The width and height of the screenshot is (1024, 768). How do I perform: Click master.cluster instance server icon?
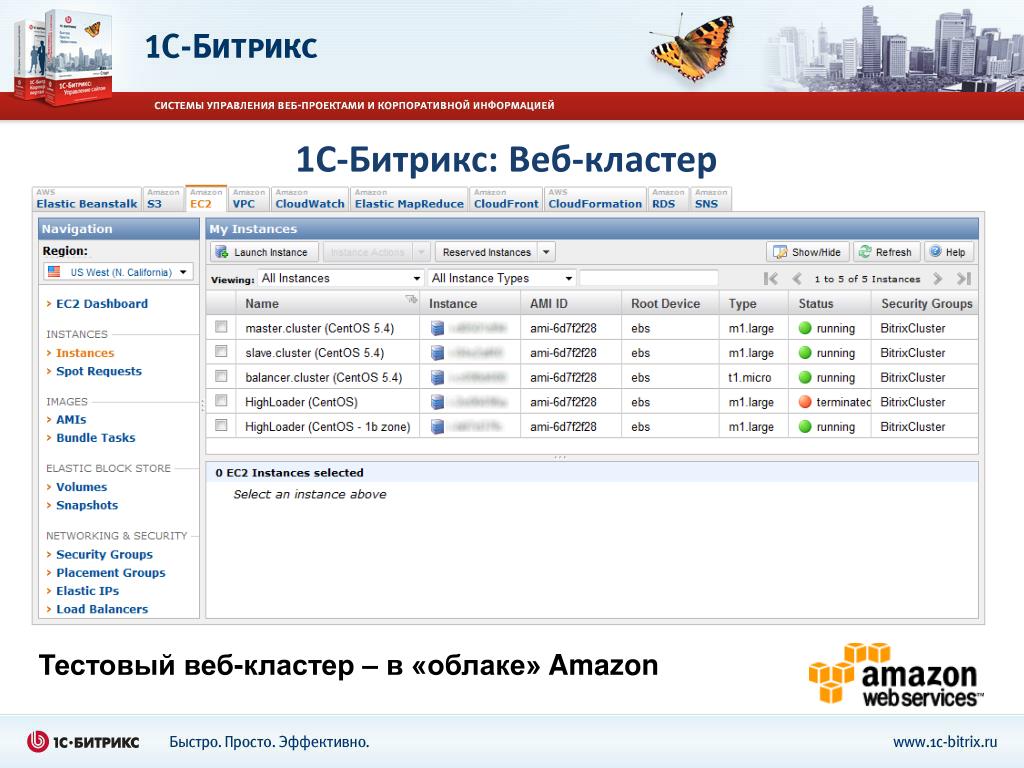click(x=438, y=328)
